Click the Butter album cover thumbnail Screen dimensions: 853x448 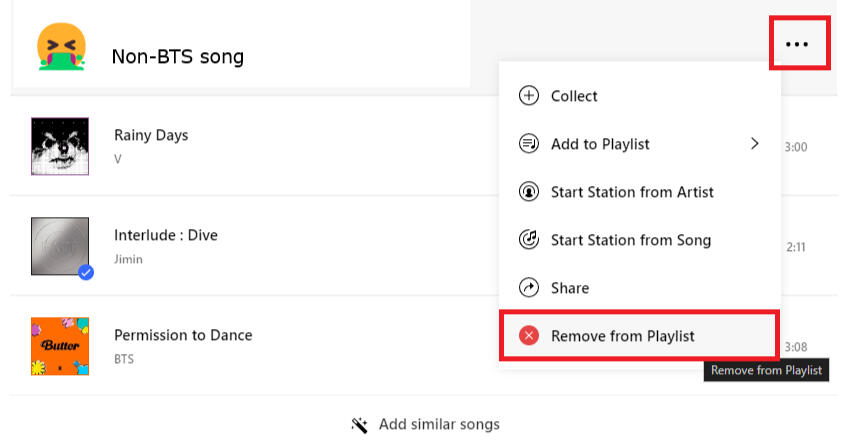coord(60,346)
